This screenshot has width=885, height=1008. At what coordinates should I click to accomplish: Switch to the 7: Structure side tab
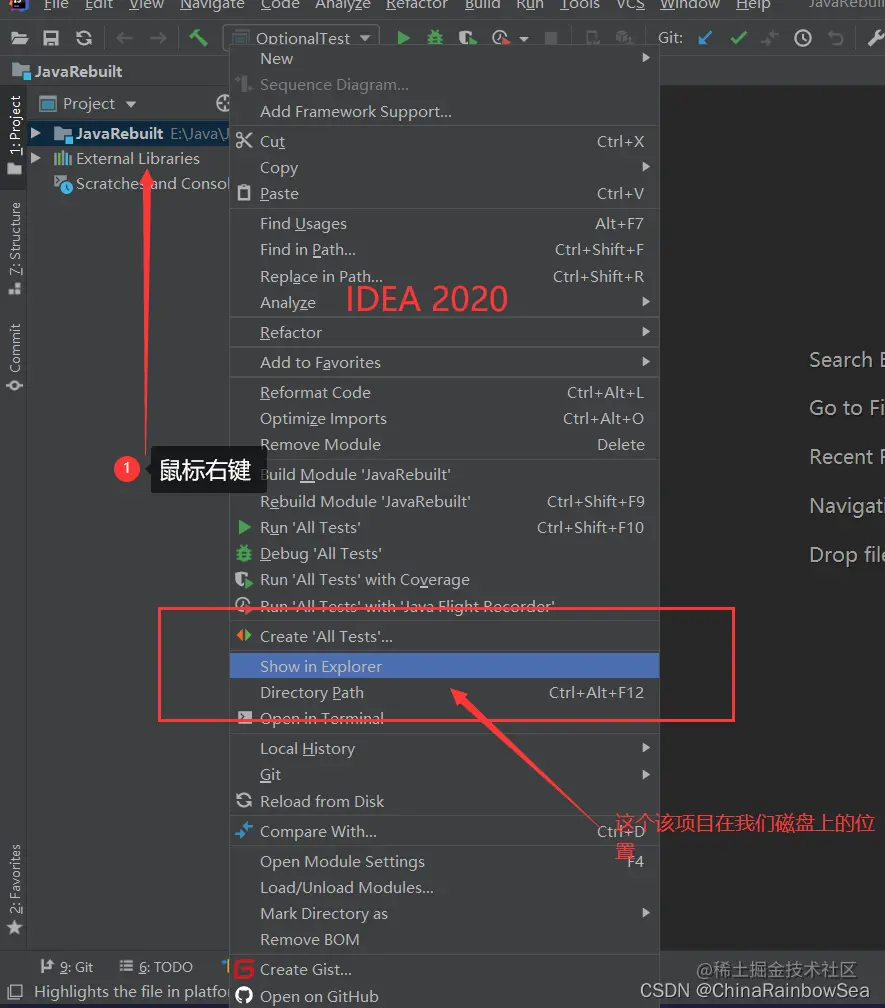click(x=14, y=249)
